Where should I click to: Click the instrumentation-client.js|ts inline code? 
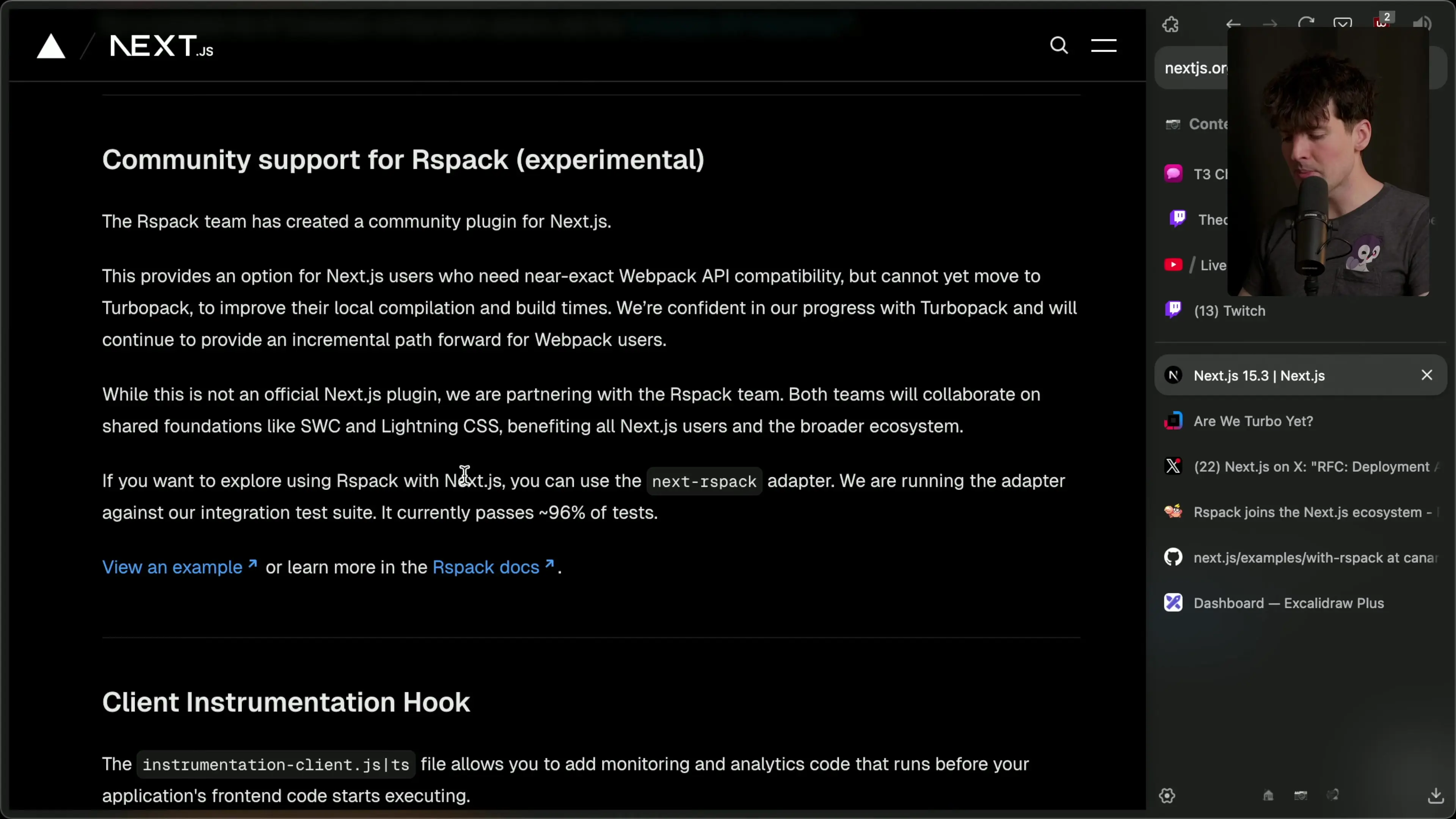pos(276,765)
